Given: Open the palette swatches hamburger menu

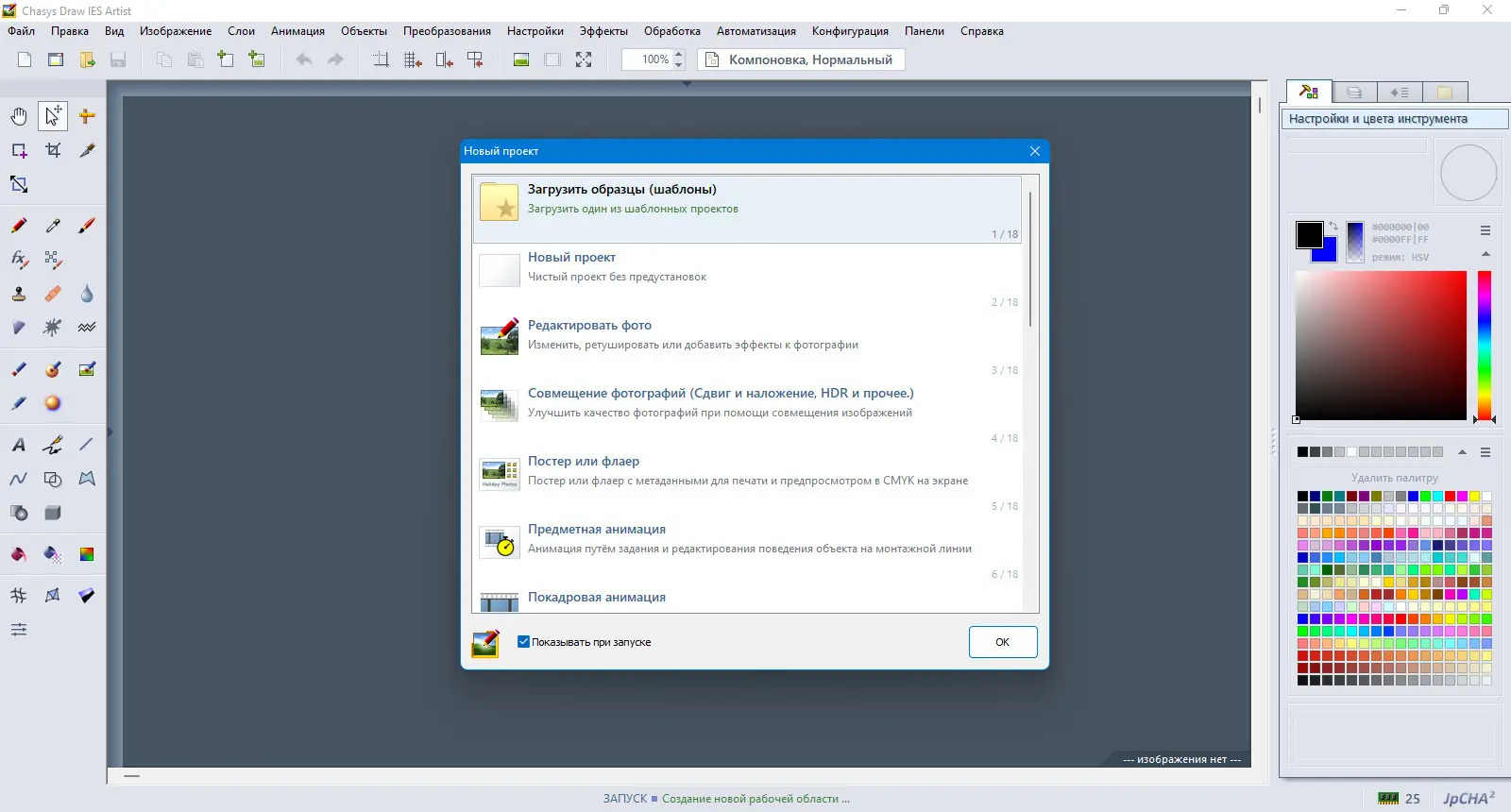Looking at the screenshot, I should click(x=1486, y=452).
